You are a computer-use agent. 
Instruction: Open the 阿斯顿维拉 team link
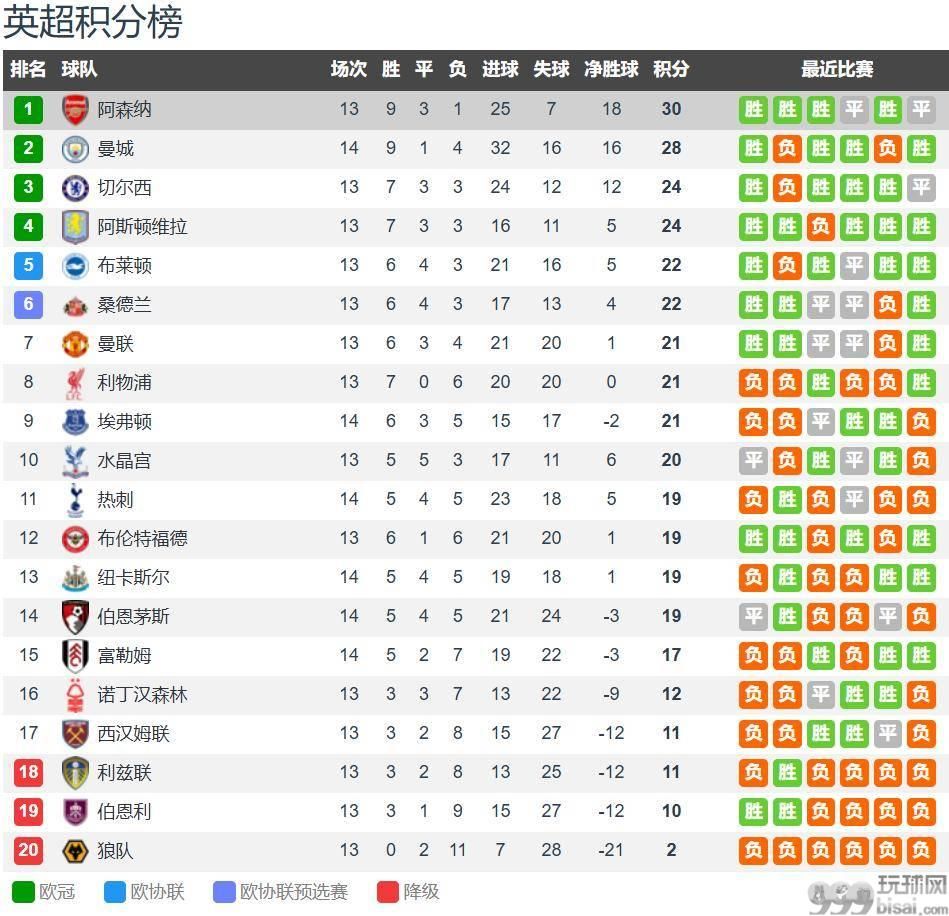[142, 226]
